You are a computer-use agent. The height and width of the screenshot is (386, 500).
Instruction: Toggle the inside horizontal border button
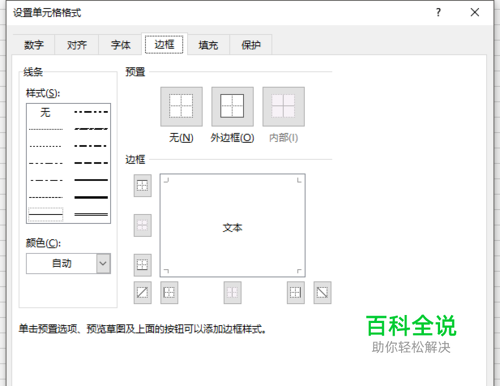tap(143, 225)
